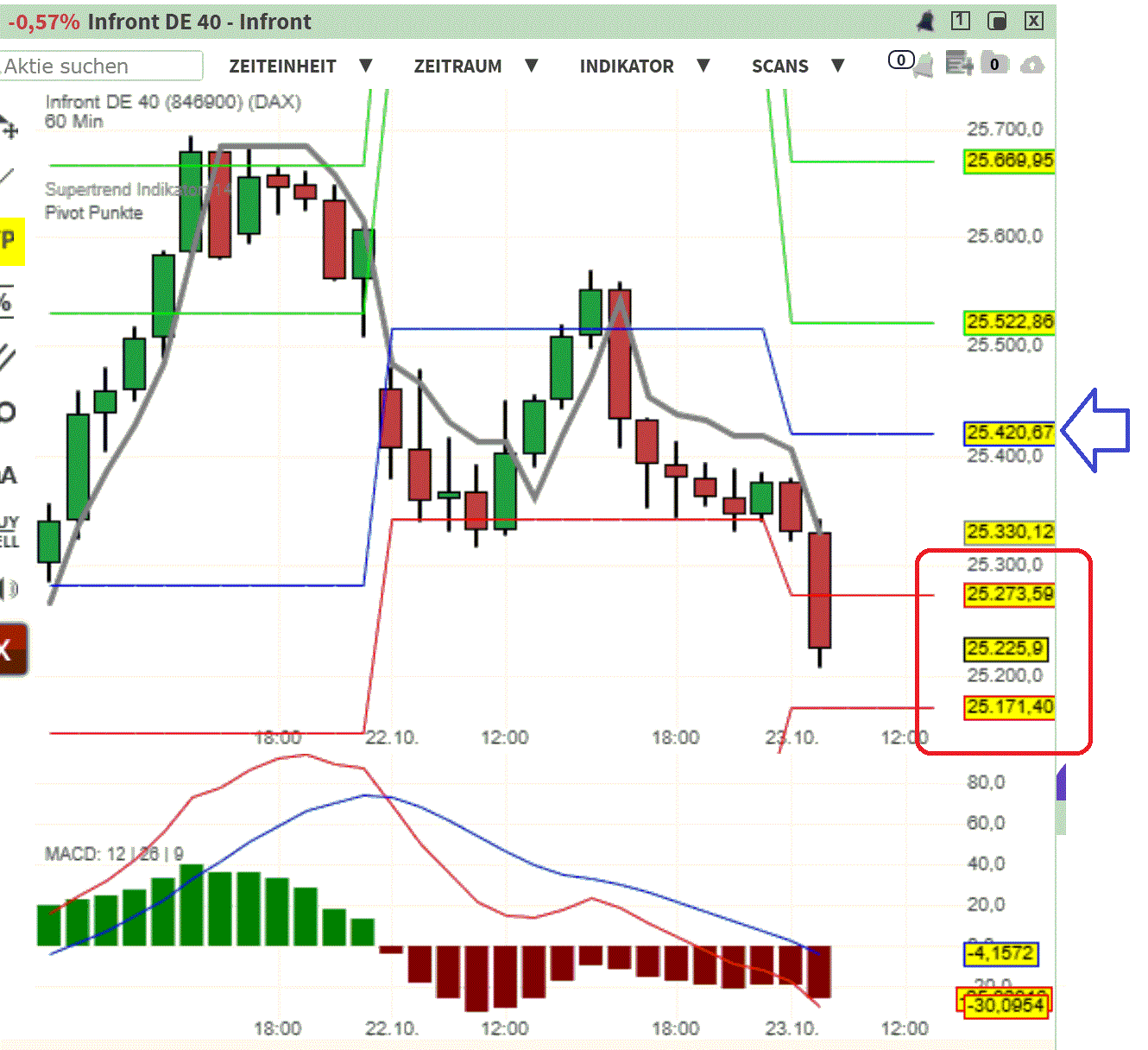This screenshot has width=1148, height=1050.
Task: Click the Supertrend Indikator label
Action: (x=136, y=189)
